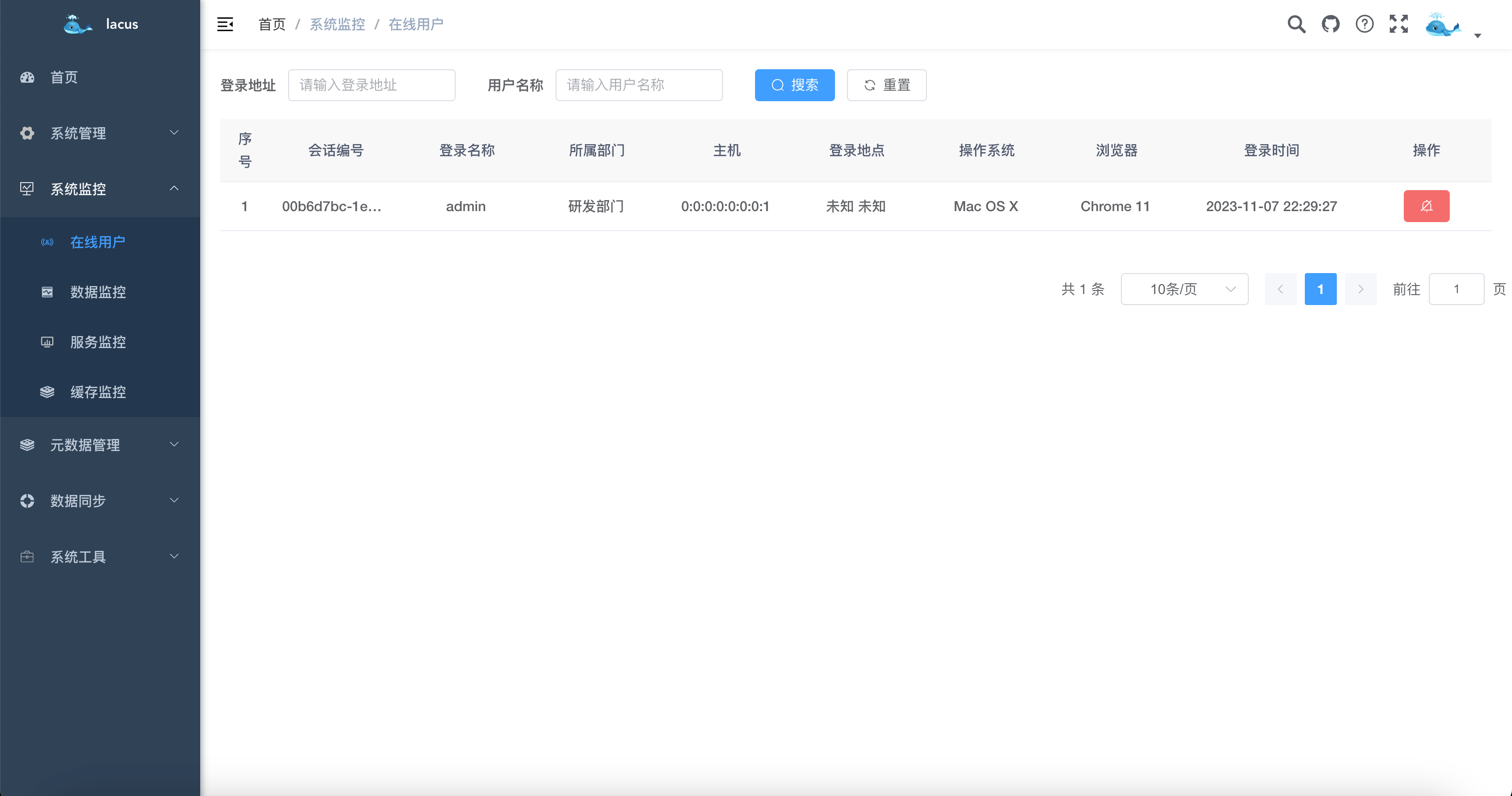Click the 会话编号 column header
The width and height of the screenshot is (1512, 796).
pyautogui.click(x=336, y=150)
